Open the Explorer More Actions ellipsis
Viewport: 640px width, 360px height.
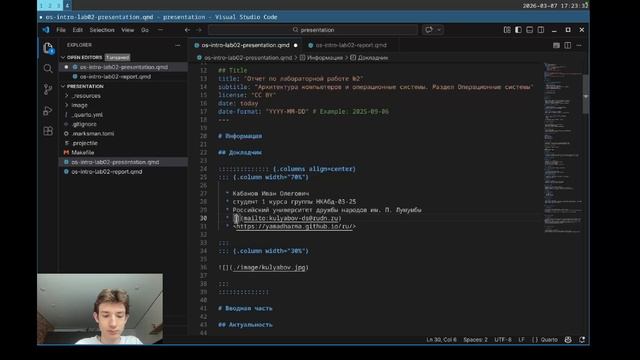click(x=178, y=45)
